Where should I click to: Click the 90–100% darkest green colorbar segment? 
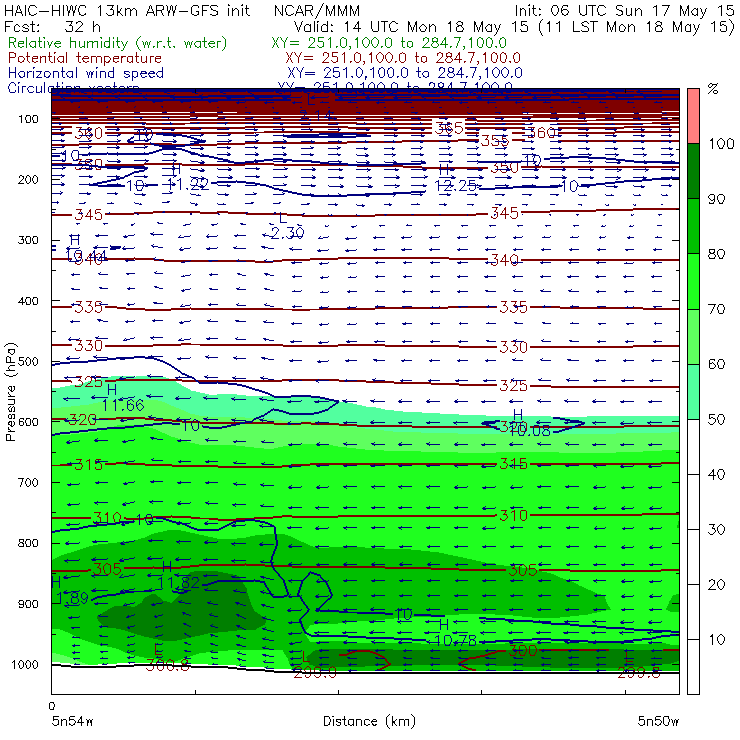693,171
